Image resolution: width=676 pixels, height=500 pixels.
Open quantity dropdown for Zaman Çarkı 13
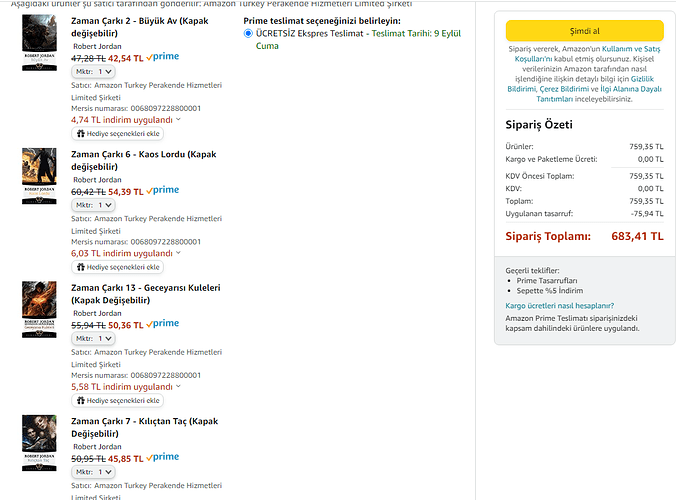point(93,338)
